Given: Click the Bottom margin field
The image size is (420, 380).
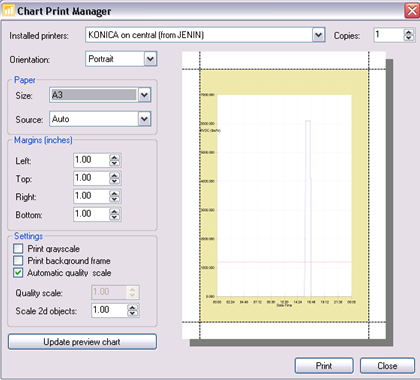Looking at the screenshot, I should [x=91, y=214].
